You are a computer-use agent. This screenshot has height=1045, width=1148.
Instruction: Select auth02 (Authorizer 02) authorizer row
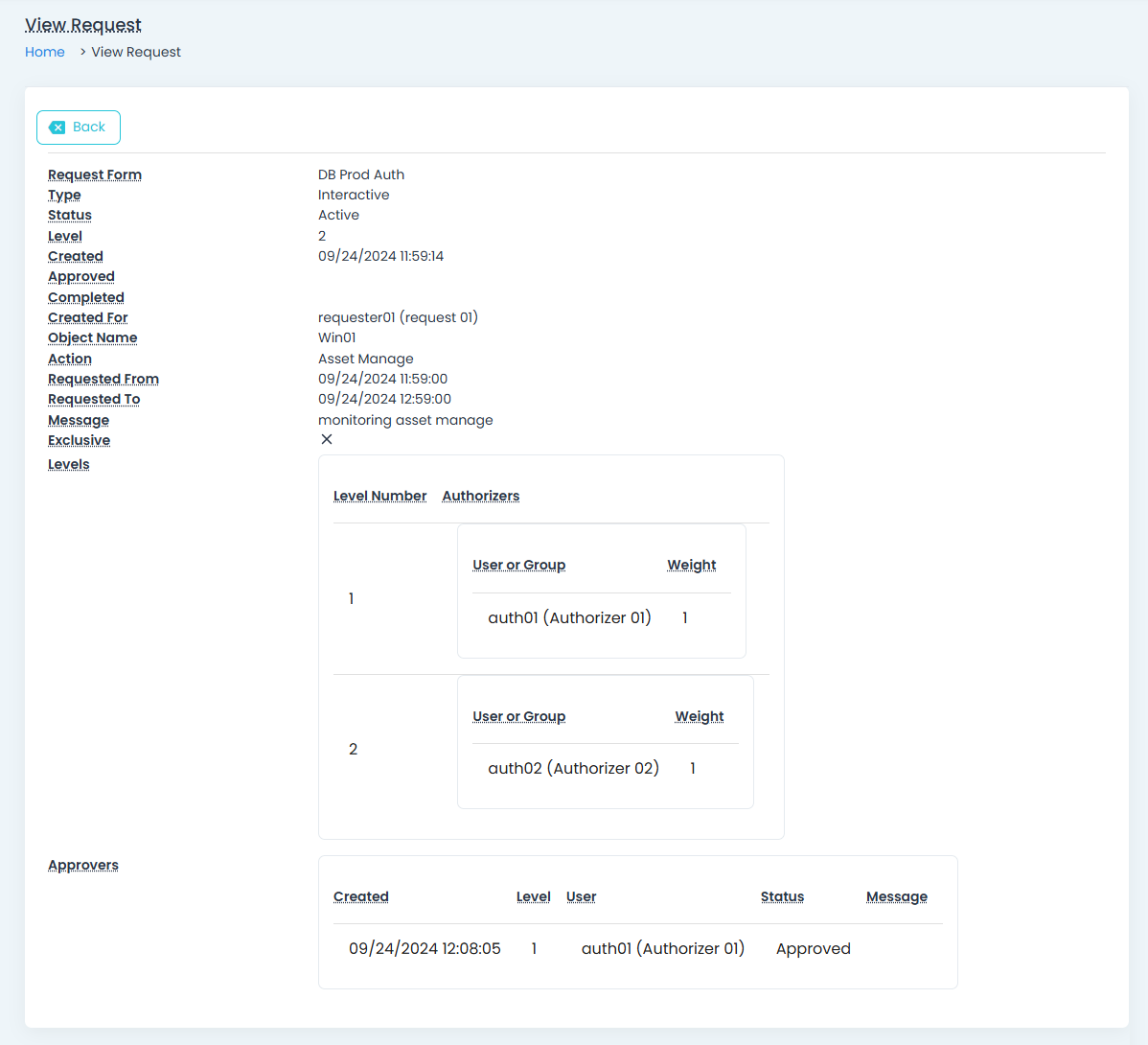tap(573, 768)
